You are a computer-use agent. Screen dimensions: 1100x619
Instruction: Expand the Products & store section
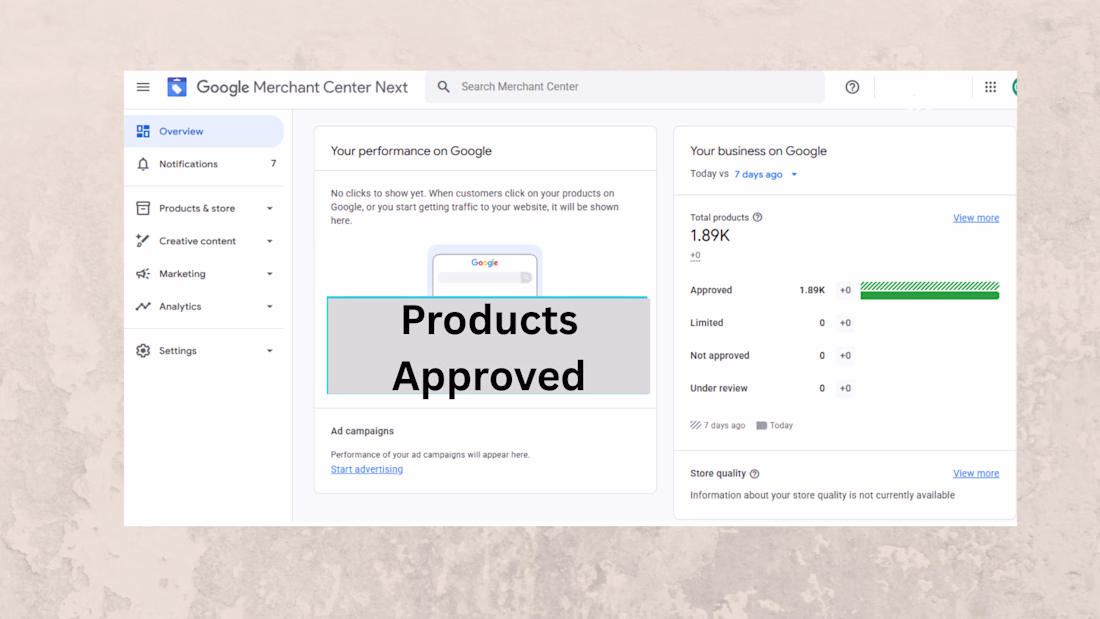[x=269, y=208]
